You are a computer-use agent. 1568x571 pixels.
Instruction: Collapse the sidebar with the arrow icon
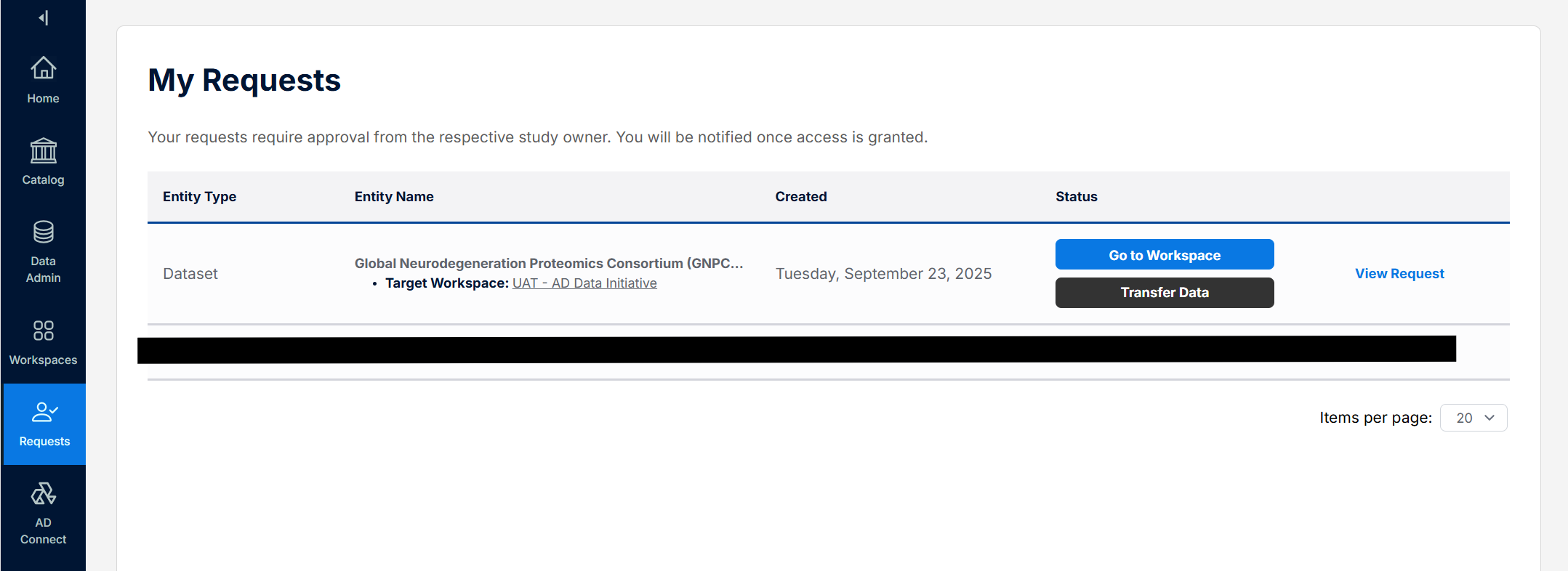[x=44, y=18]
